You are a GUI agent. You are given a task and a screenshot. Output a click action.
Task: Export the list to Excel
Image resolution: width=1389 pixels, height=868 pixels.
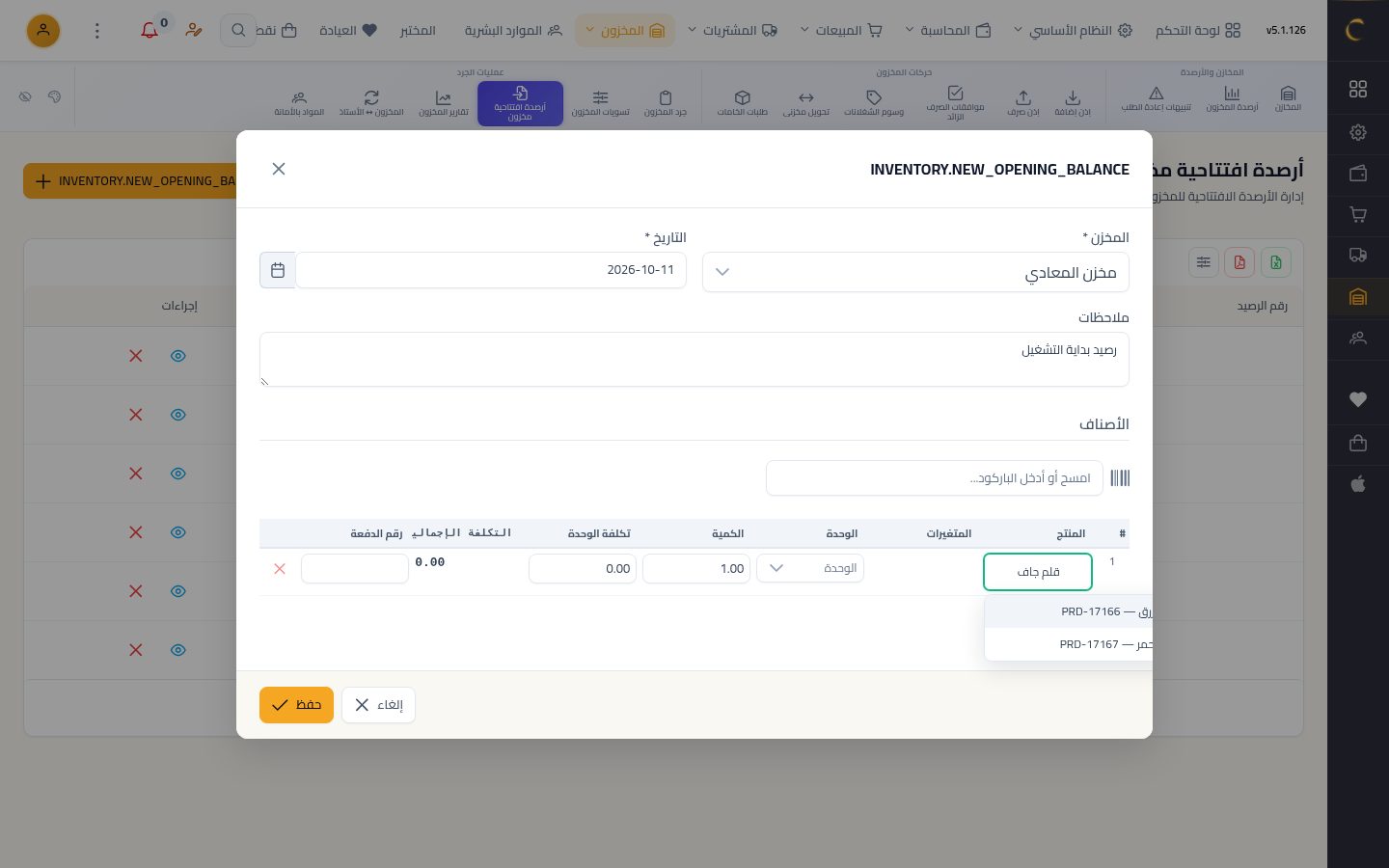coord(1276,262)
